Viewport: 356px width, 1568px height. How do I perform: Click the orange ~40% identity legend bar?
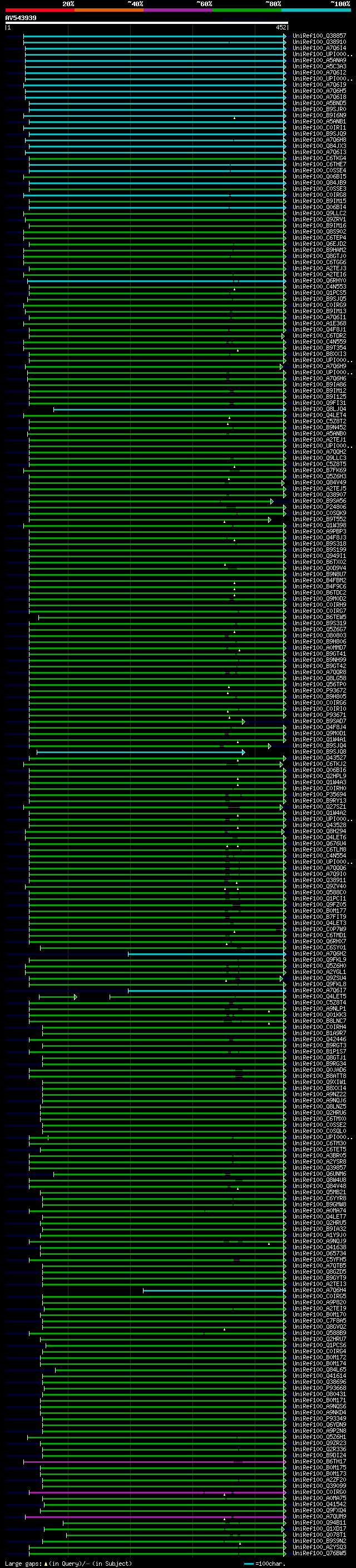(x=110, y=10)
